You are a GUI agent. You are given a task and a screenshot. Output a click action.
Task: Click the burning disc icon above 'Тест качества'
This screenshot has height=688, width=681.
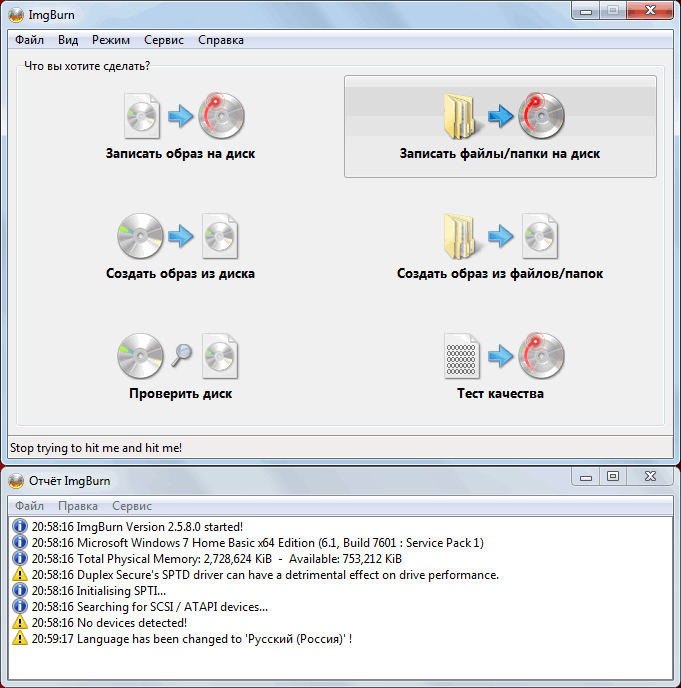pos(541,356)
